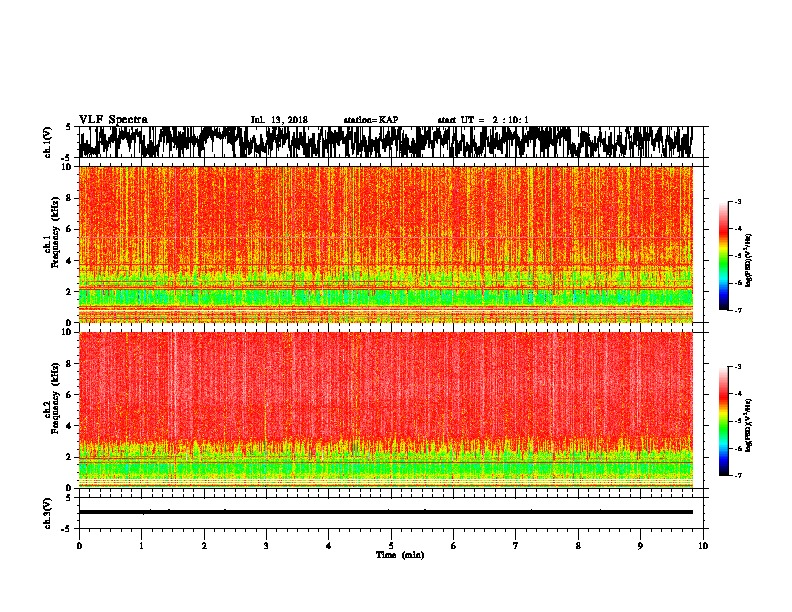Click time axis tick label "10"

pyautogui.click(x=703, y=546)
